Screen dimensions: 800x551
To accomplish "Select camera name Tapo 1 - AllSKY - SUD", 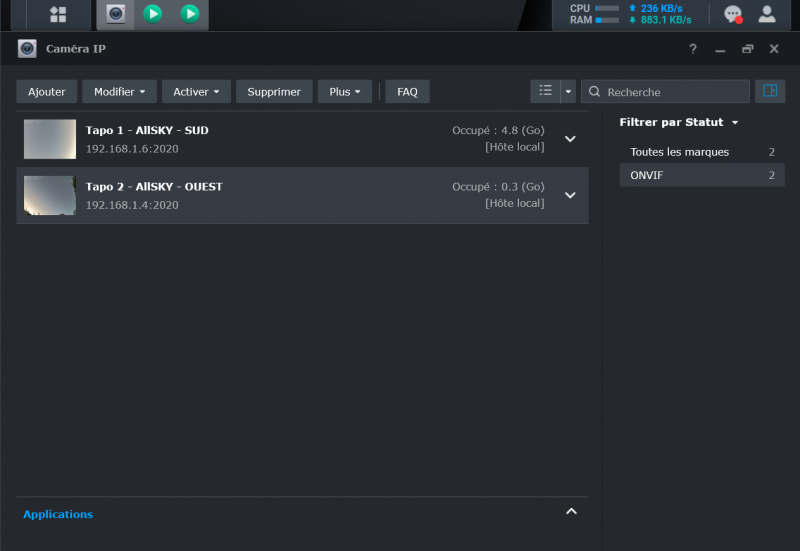I will [147, 131].
